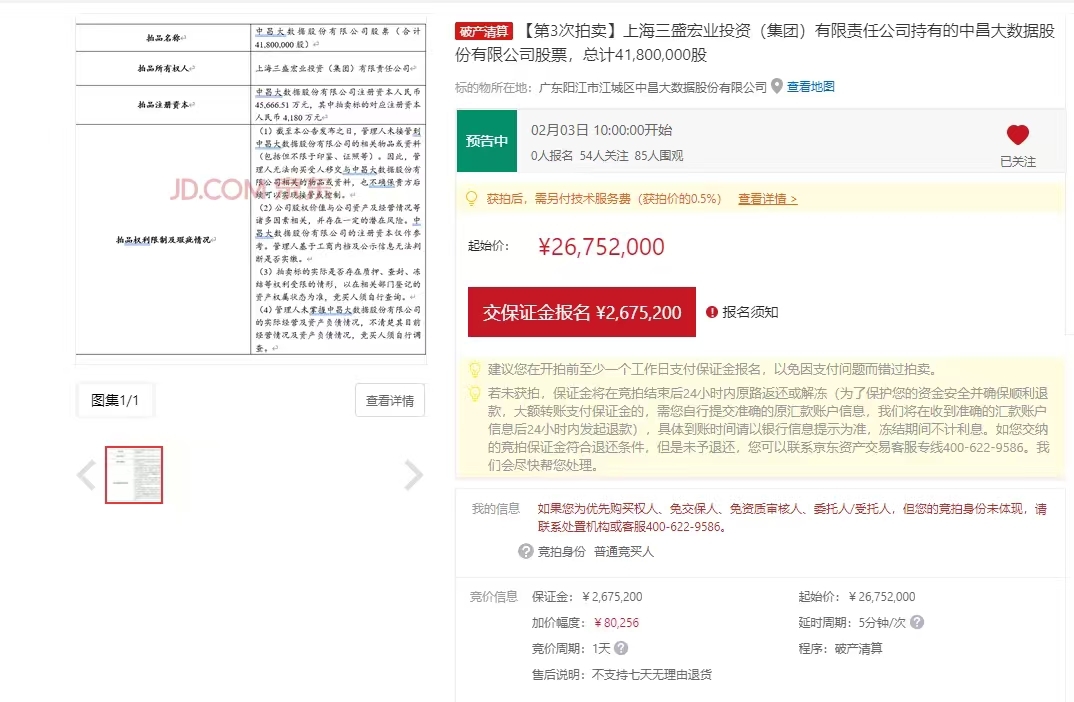Click the 程序: 破产清算 text
The image size is (1074, 702).
pyautogui.click(x=840, y=649)
